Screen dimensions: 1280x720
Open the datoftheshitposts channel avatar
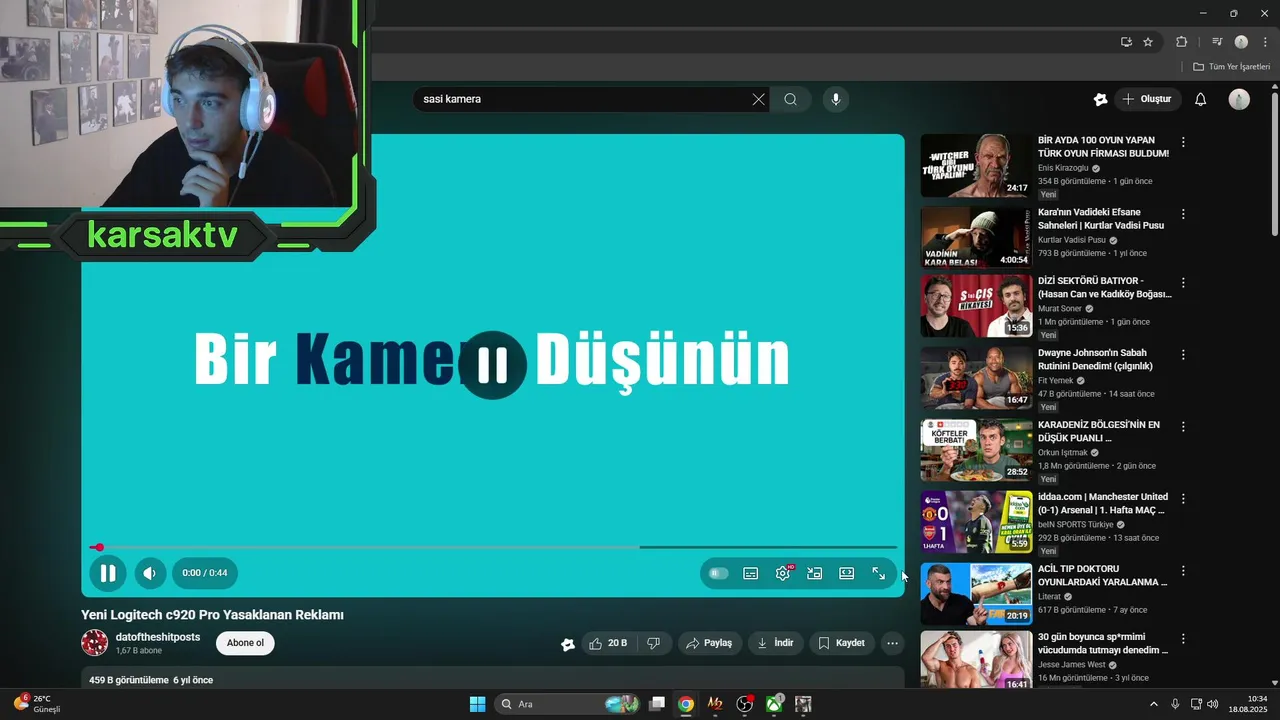95,643
